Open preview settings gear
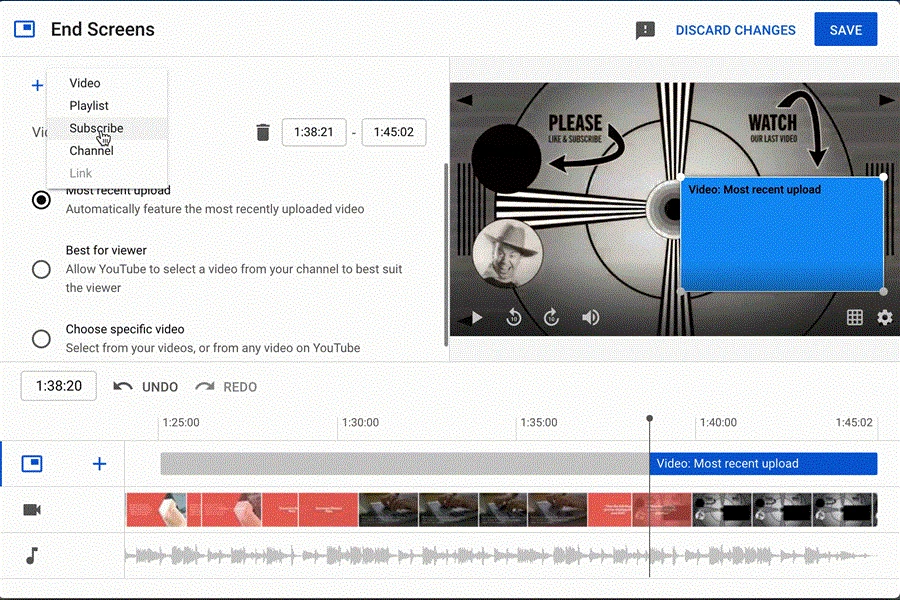 coord(885,318)
